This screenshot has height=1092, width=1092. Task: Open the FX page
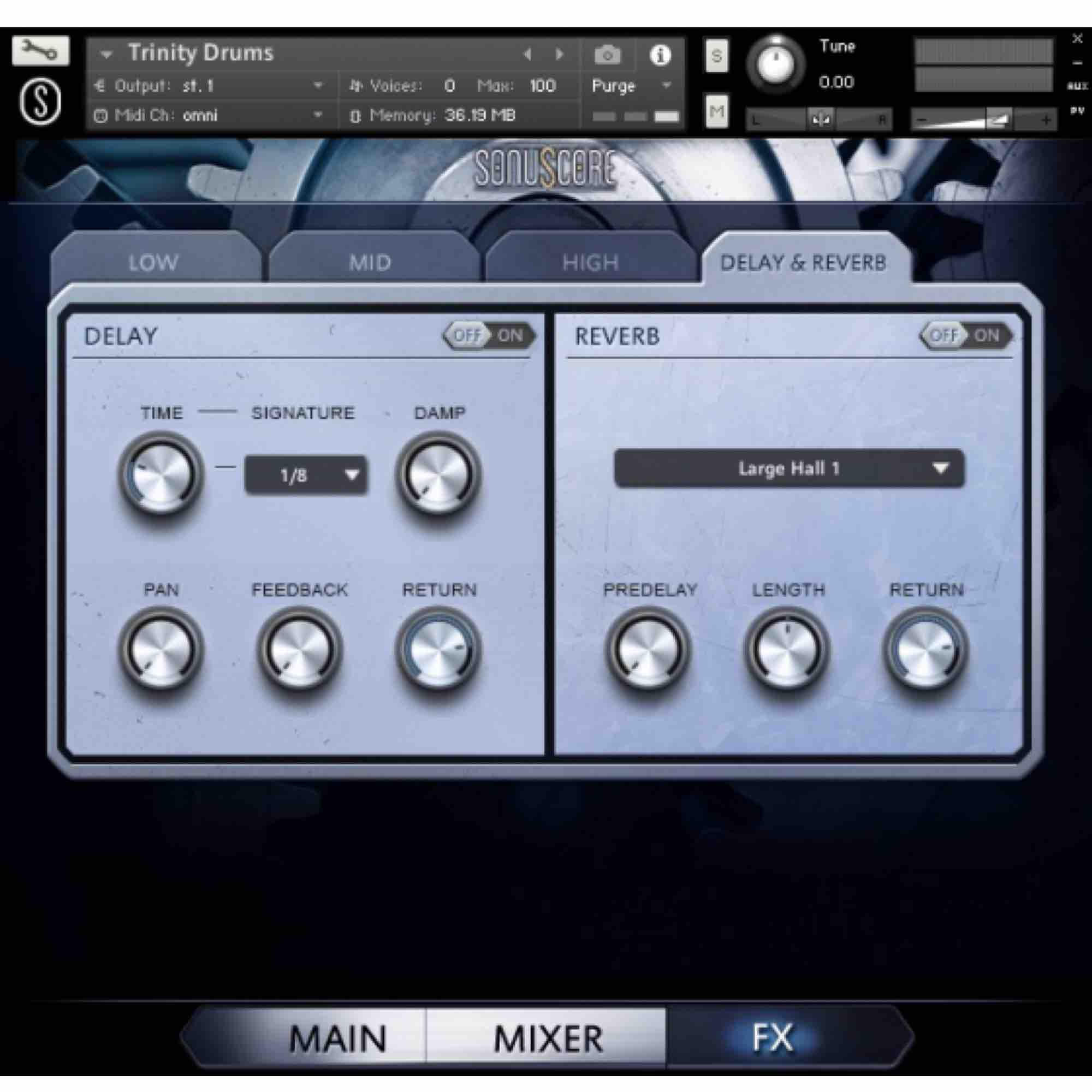coord(773,1038)
